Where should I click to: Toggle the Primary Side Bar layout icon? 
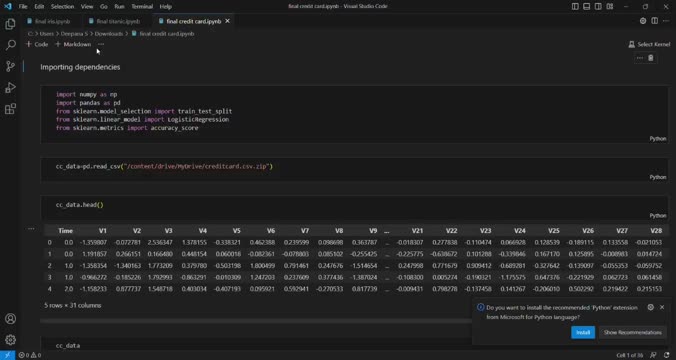tap(575, 6)
